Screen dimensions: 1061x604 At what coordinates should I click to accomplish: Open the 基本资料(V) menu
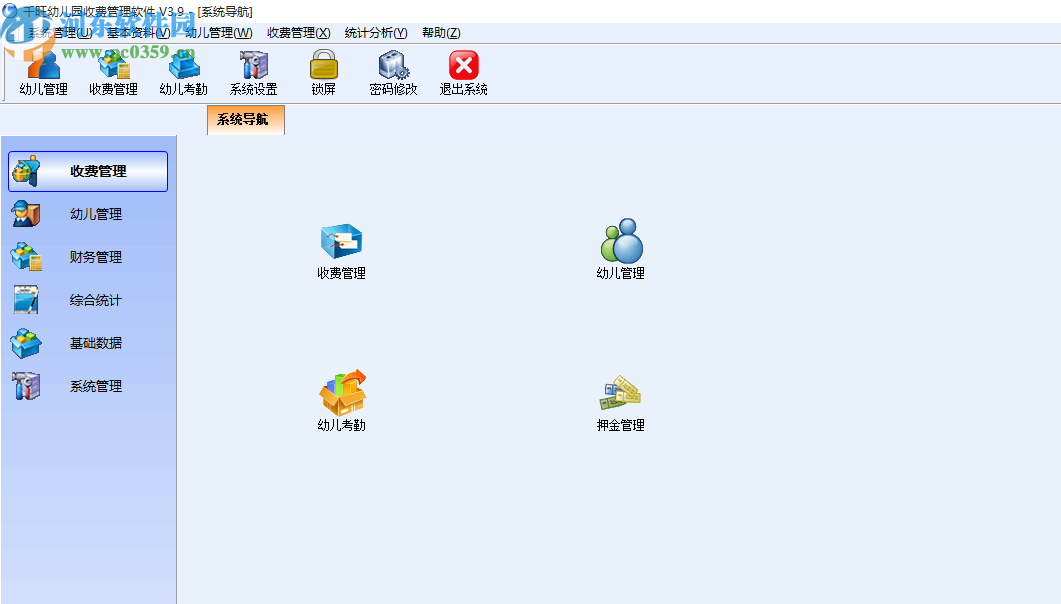click(138, 32)
